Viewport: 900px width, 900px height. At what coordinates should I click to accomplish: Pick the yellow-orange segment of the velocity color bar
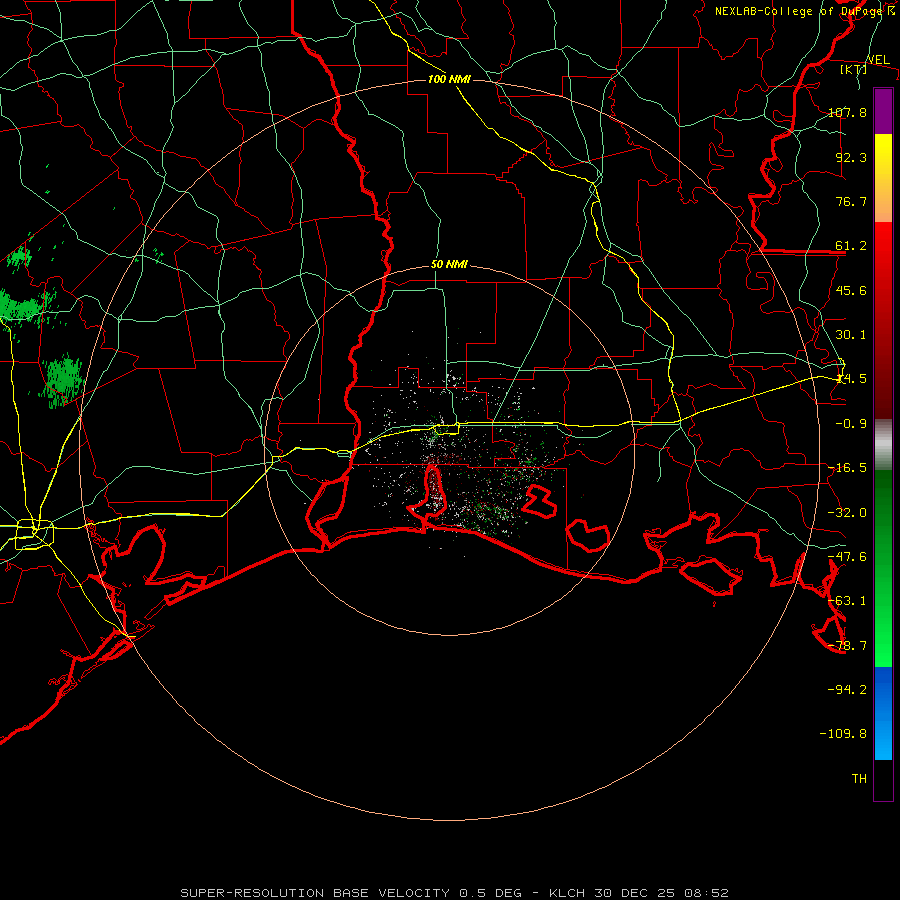(x=883, y=178)
